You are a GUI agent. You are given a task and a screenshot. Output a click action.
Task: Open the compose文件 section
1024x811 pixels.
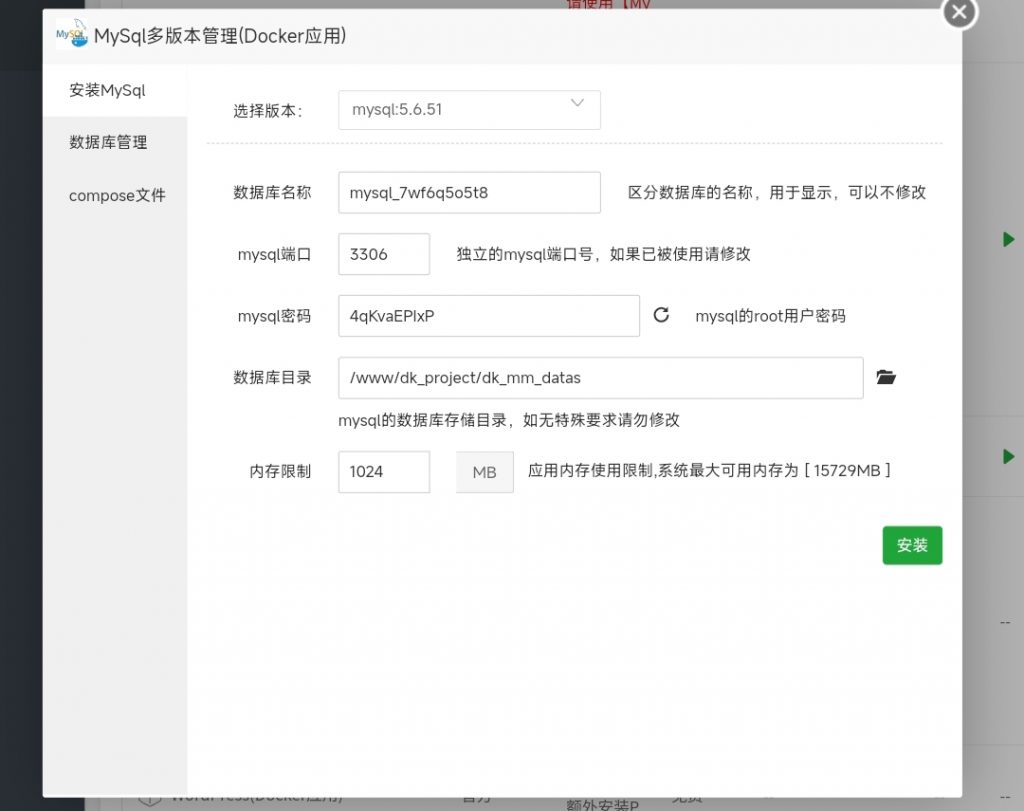pyautogui.click(x=116, y=195)
